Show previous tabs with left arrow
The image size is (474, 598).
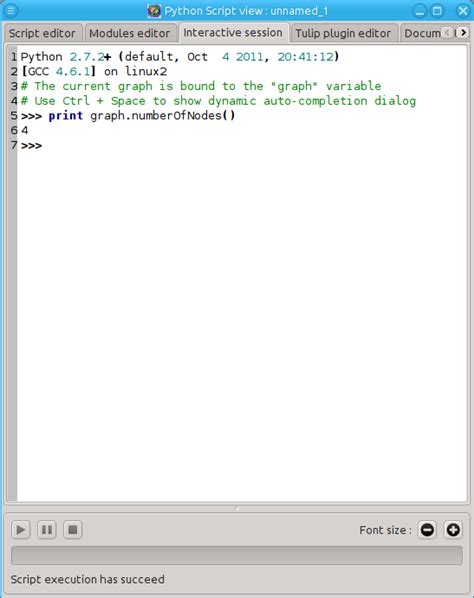pos(448,33)
